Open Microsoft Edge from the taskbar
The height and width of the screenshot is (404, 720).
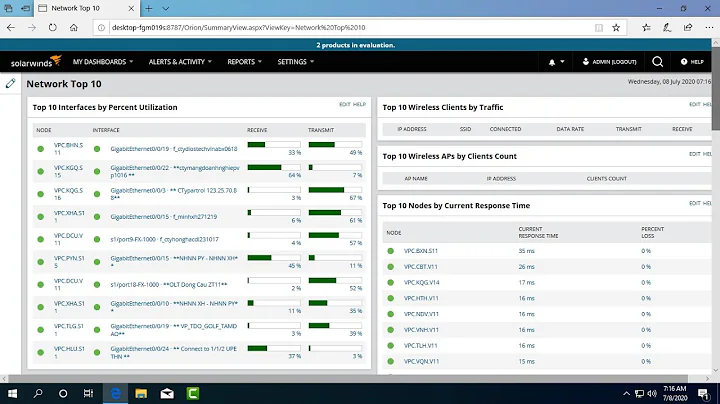(115, 393)
